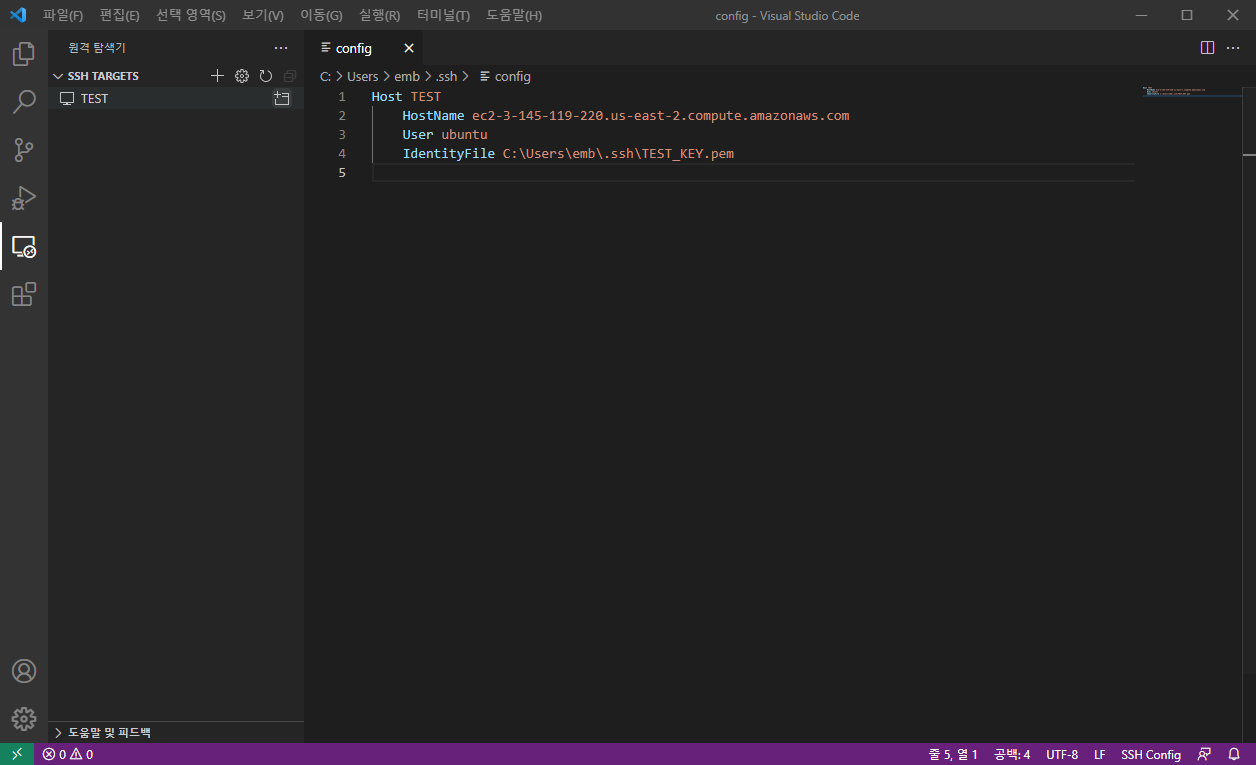Connect to TEST host in new window
The width and height of the screenshot is (1256, 765).
(282, 98)
